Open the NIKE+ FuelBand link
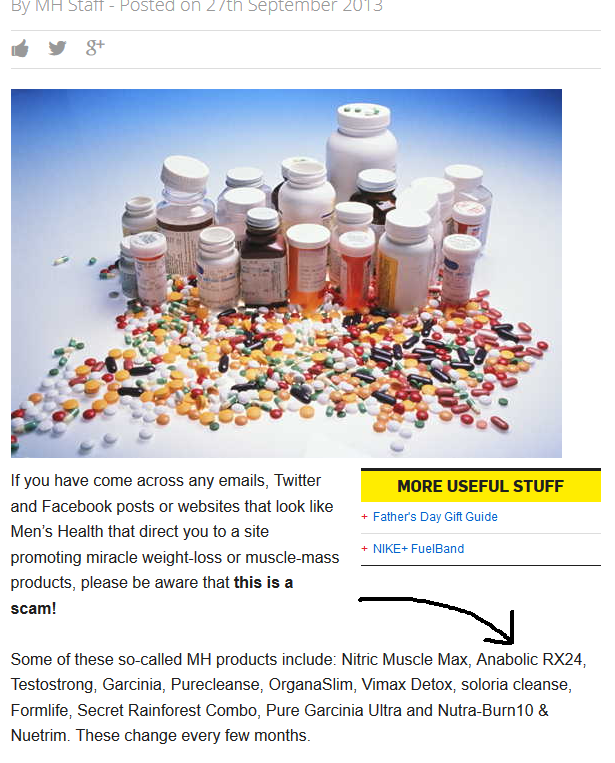Screen dimensions: 615x763 tap(418, 549)
